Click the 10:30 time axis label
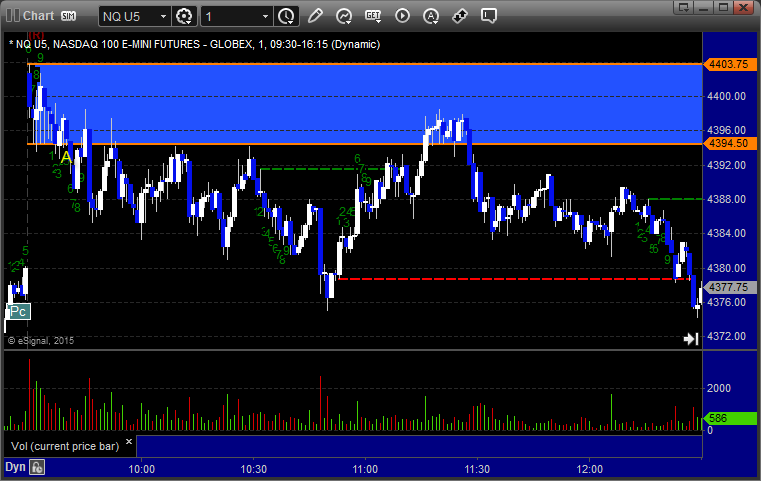The image size is (761, 481). 254,469
